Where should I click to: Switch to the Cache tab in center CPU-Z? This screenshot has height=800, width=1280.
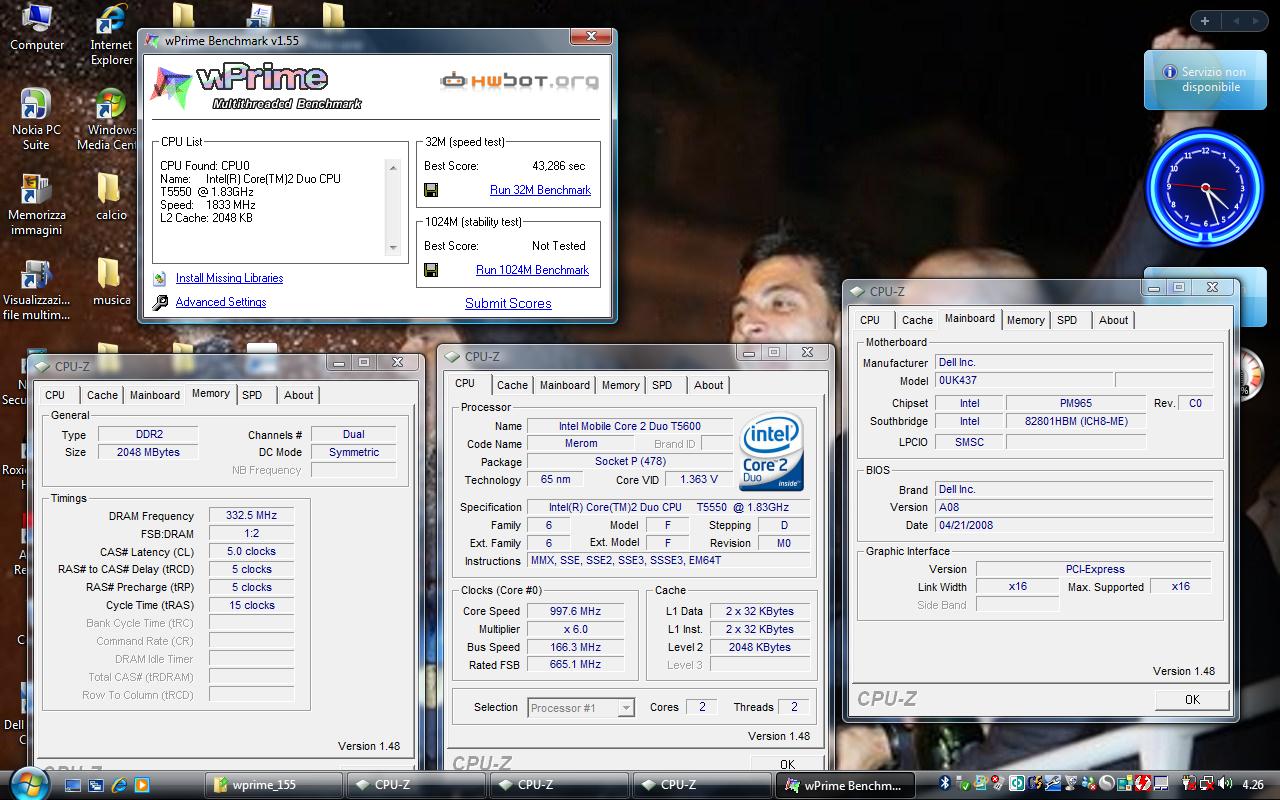pyautogui.click(x=512, y=385)
